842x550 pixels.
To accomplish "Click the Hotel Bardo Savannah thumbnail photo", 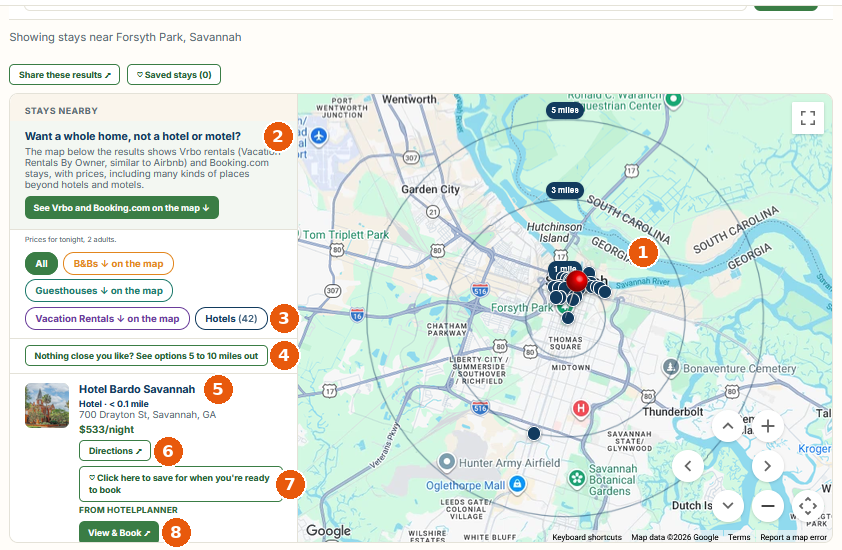I will 47,406.
